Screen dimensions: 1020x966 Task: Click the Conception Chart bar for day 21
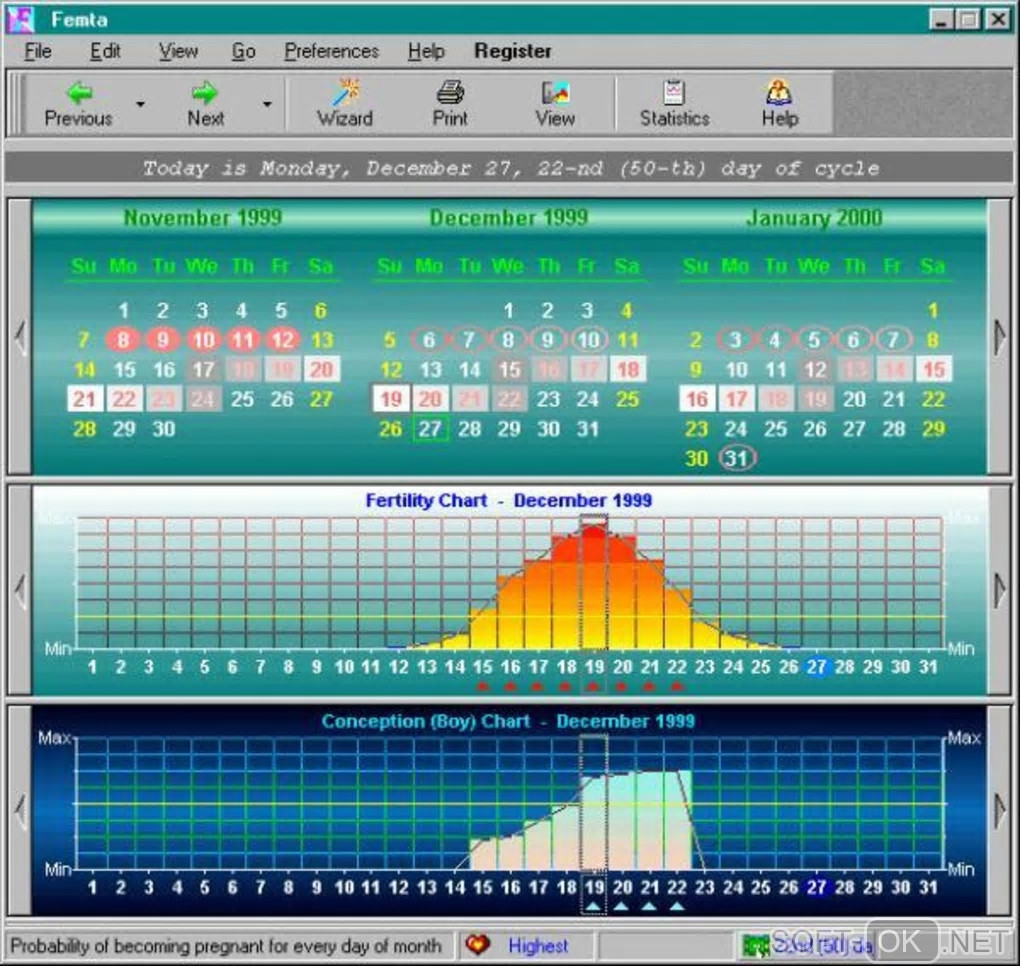[x=650, y=821]
